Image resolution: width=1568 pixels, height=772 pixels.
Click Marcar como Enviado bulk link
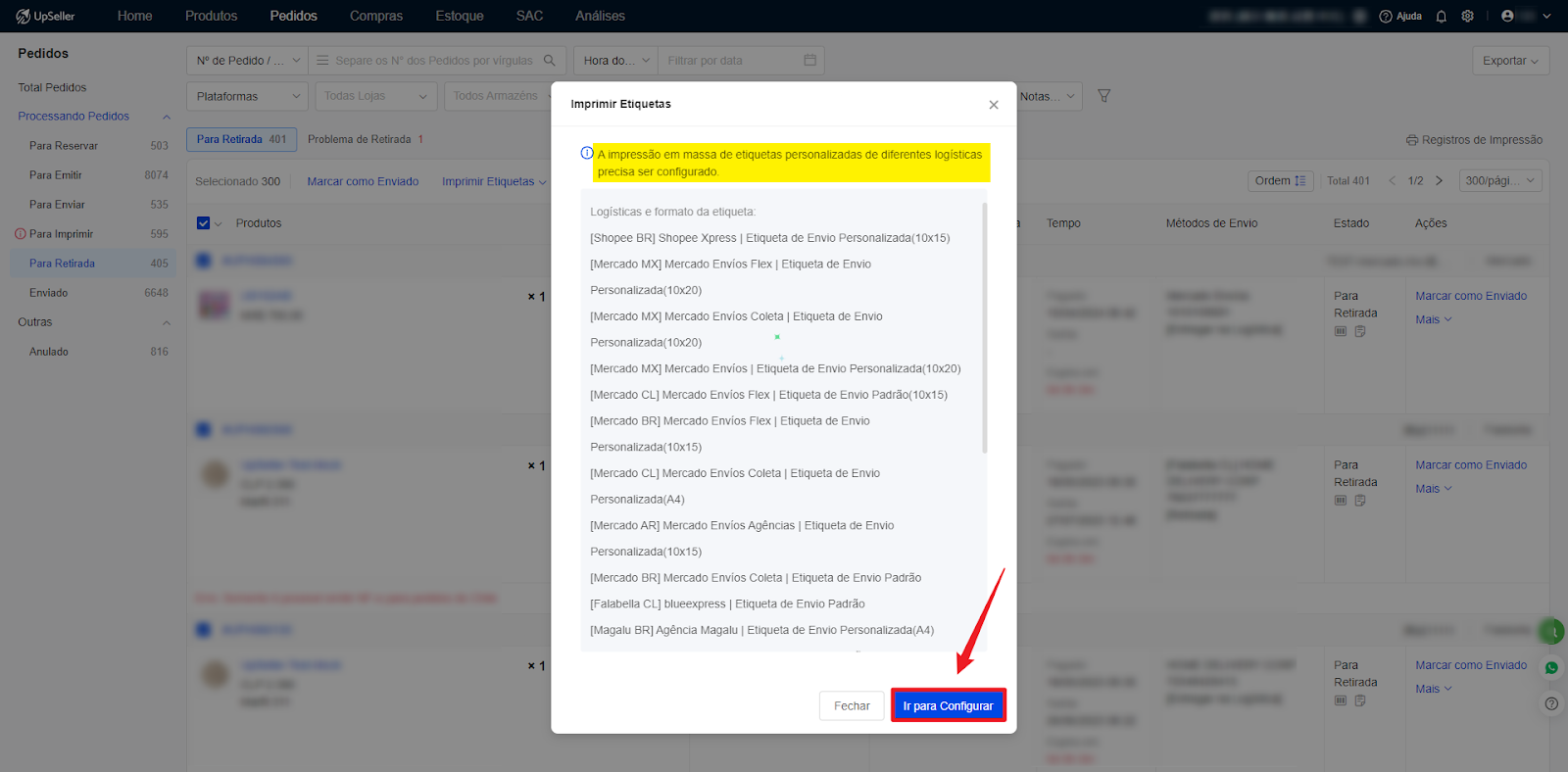363,181
